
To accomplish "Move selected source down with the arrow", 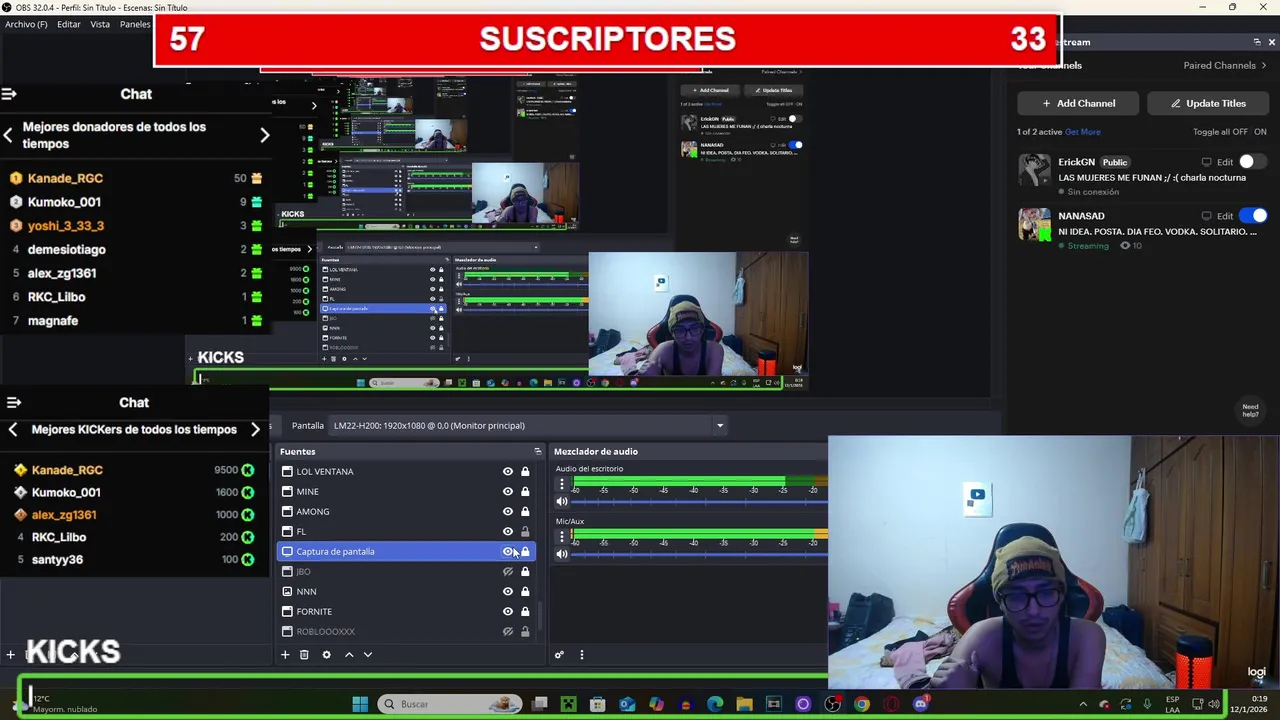I will 368,655.
